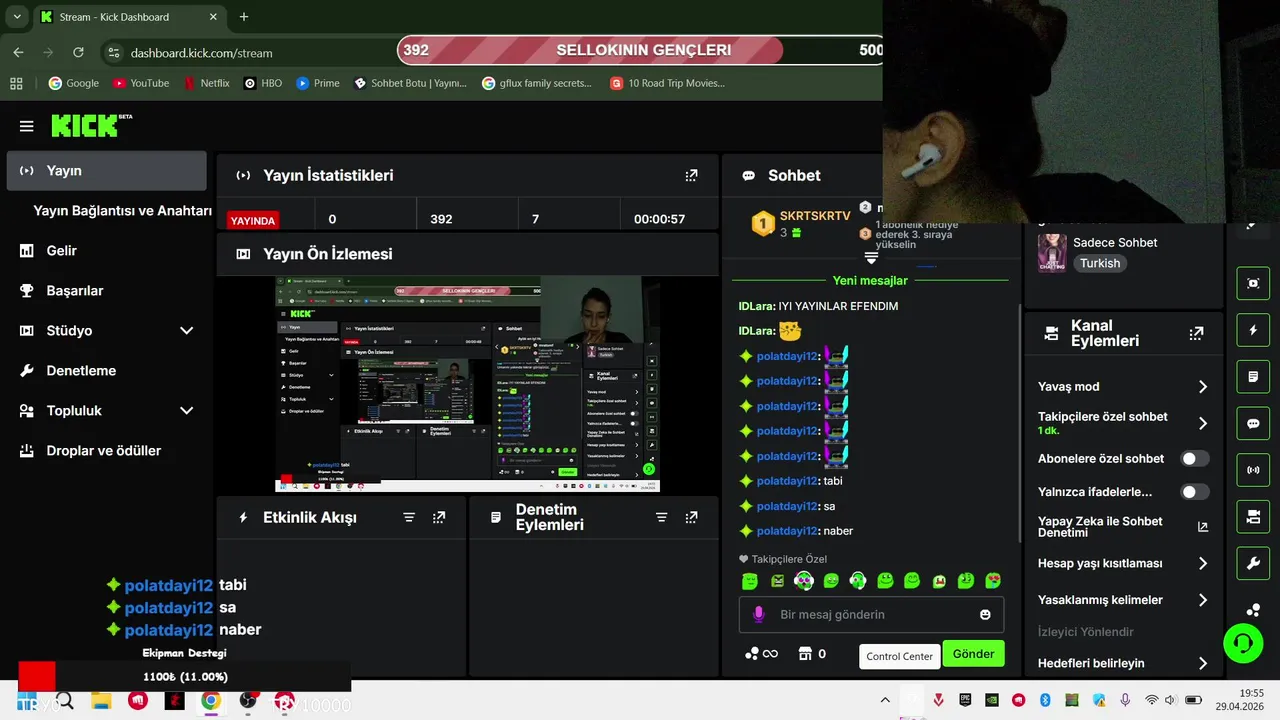Open Yasaklanmış kelimeler settings
1280x720 pixels.
[1124, 600]
